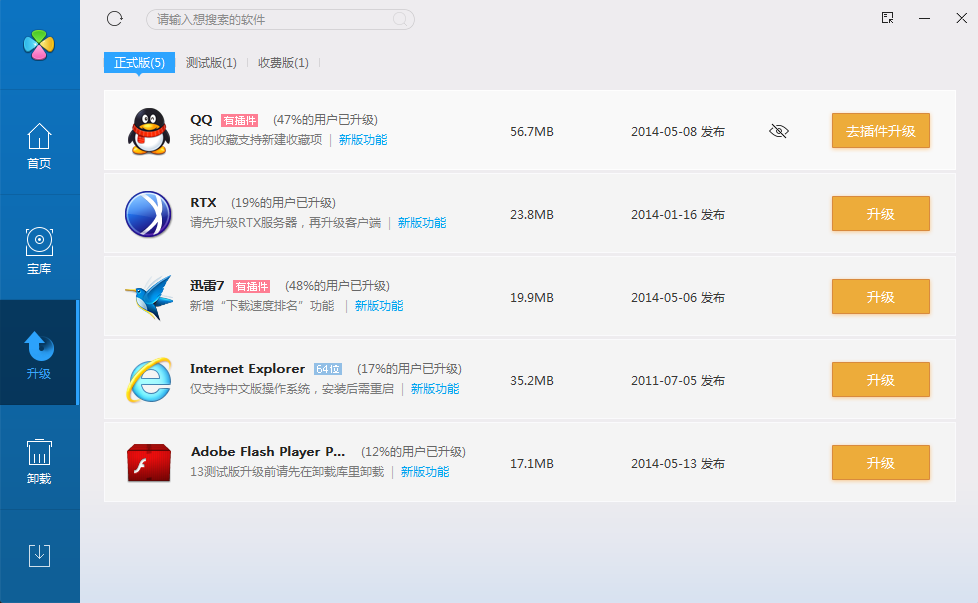Image resolution: width=978 pixels, height=603 pixels.
Task: Click the Adobe Flash Player icon
Action: (x=149, y=464)
